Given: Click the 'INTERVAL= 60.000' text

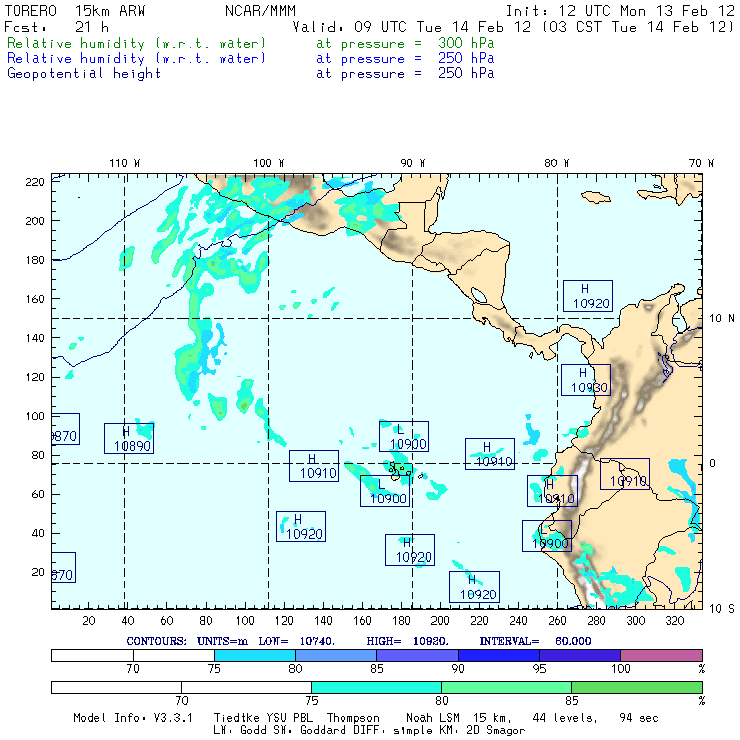Looking at the screenshot, I should coord(535,641).
